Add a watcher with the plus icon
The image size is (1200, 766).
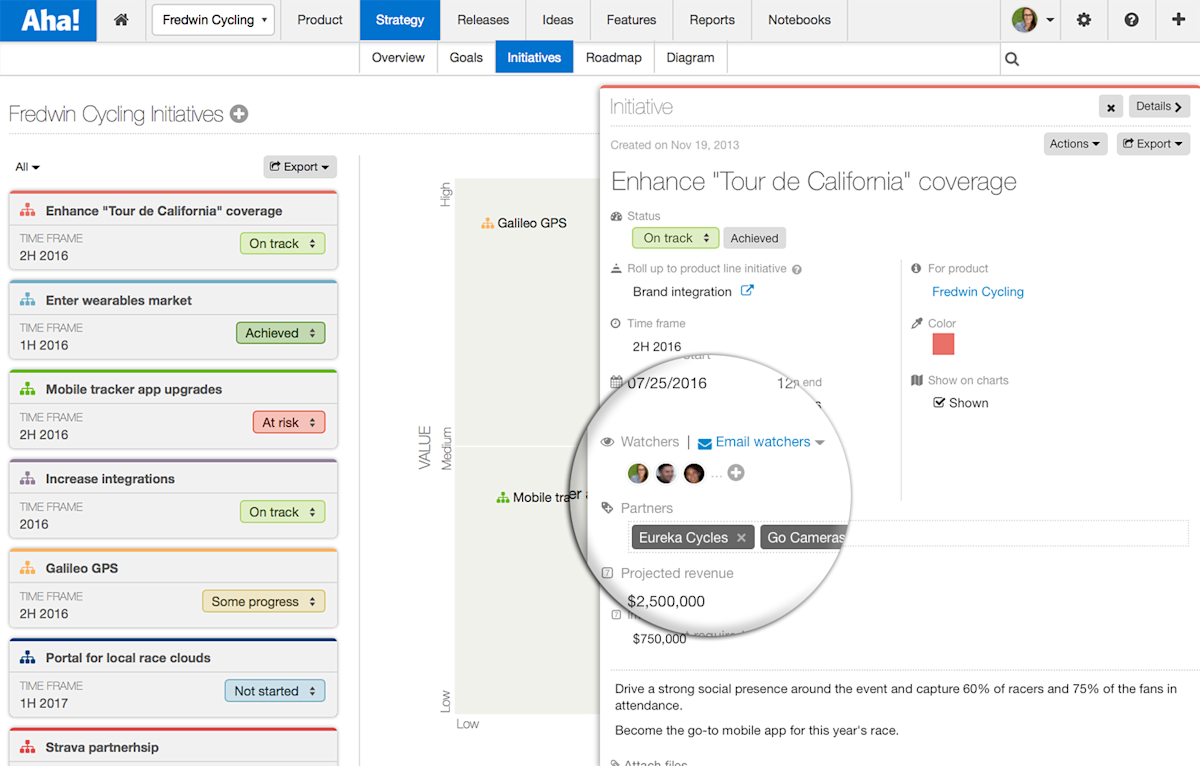pyautogui.click(x=736, y=473)
